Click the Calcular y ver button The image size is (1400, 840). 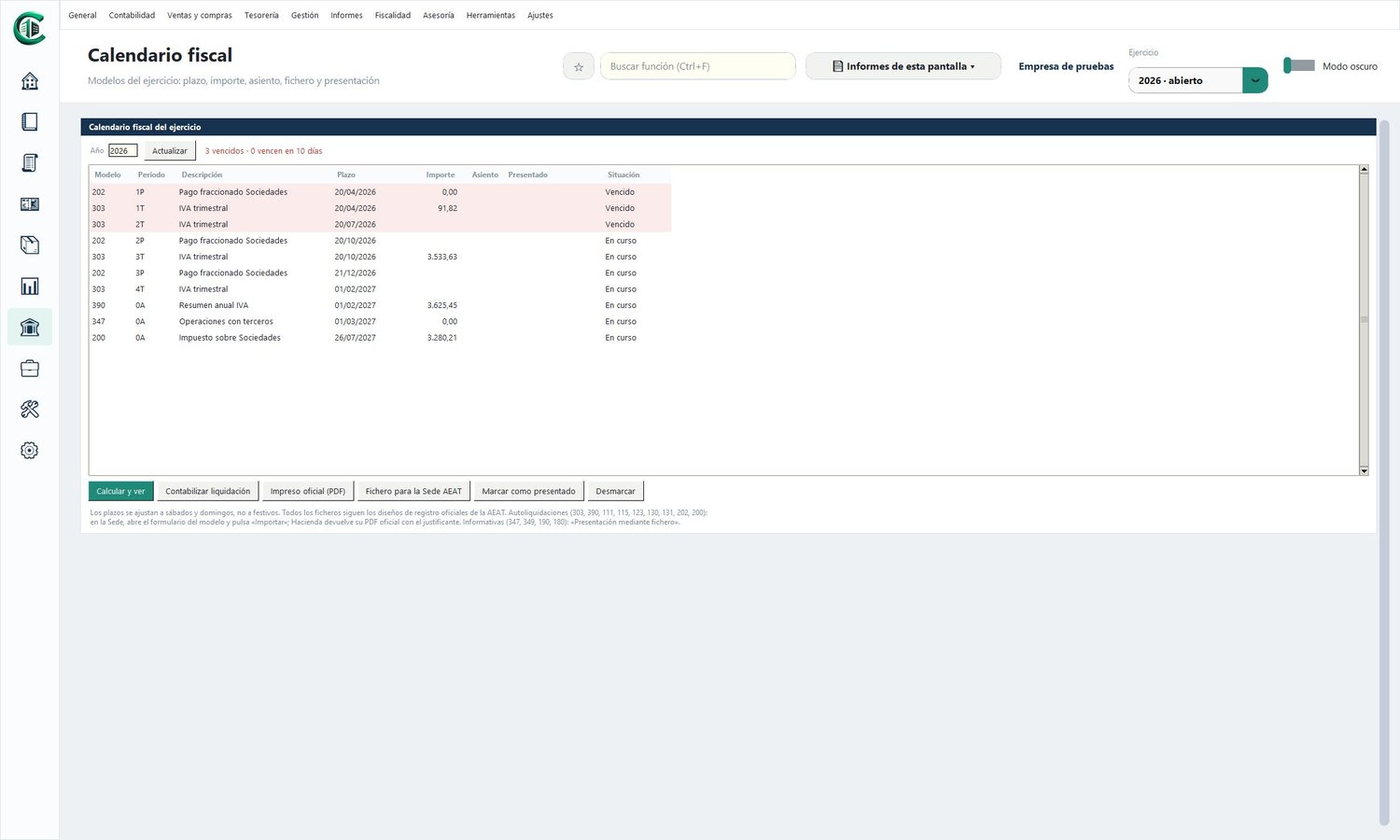[x=121, y=491]
